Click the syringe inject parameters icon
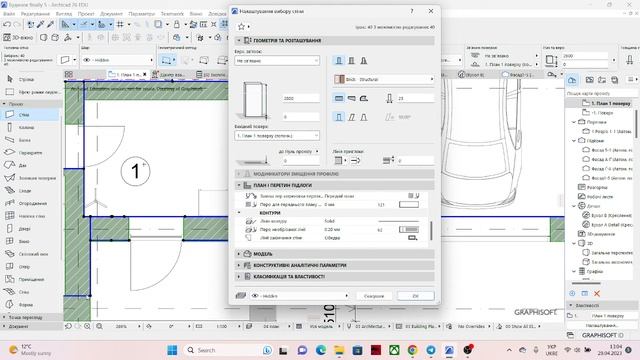The width and height of the screenshot is (640, 360). point(50,24)
